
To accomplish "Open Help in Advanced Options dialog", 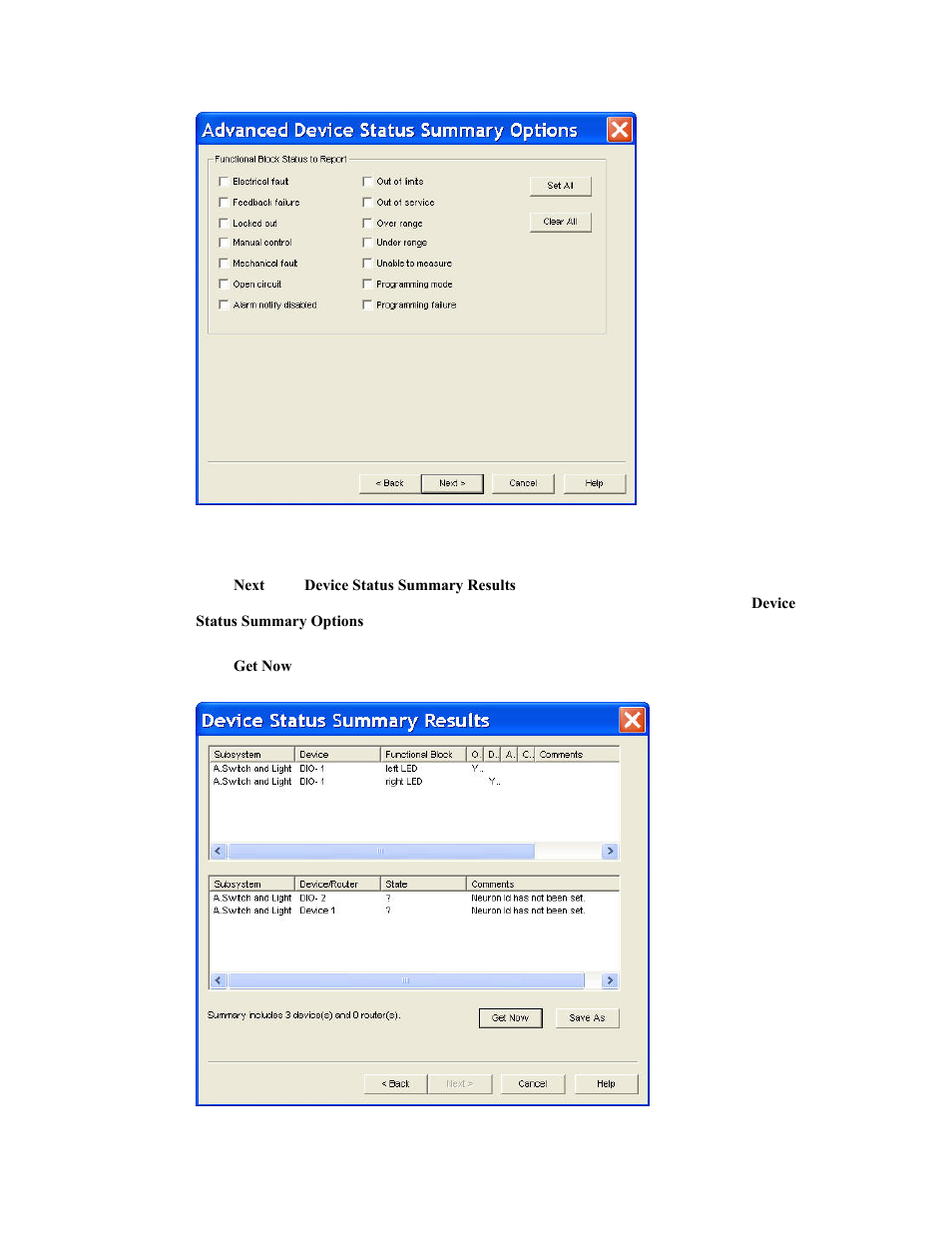I will 594,483.
